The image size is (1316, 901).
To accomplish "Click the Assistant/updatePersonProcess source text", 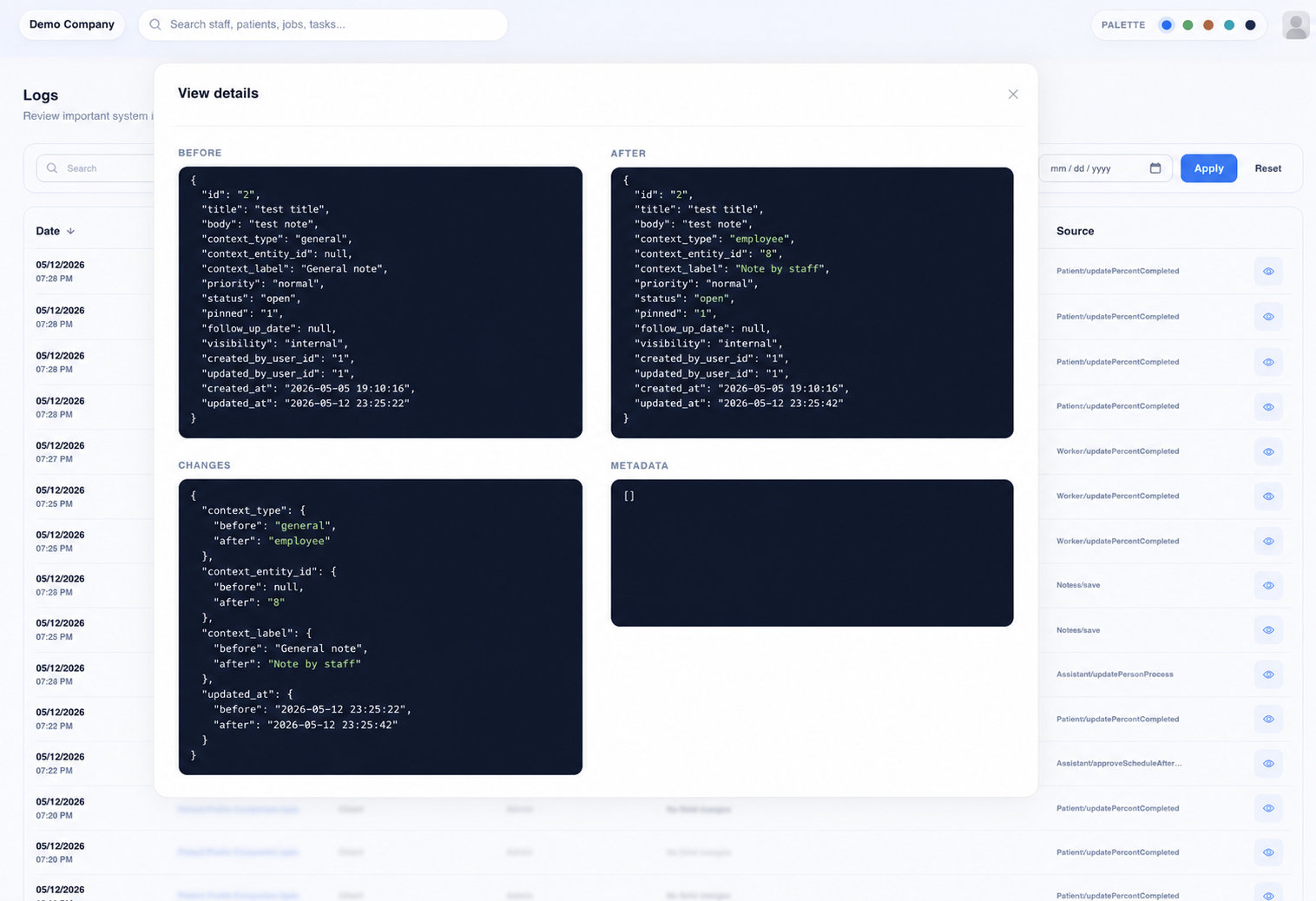I will 1115,674.
